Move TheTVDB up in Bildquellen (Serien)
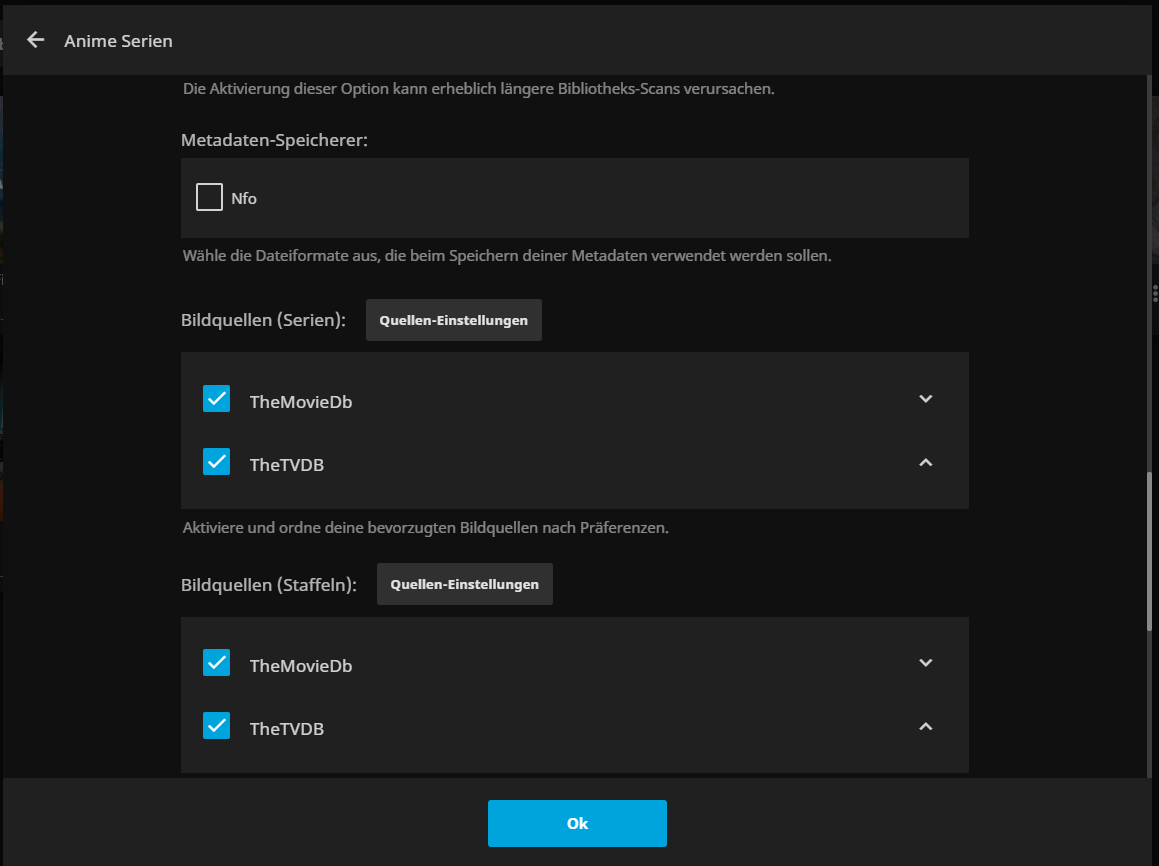Image resolution: width=1159 pixels, height=866 pixels. (x=925, y=462)
